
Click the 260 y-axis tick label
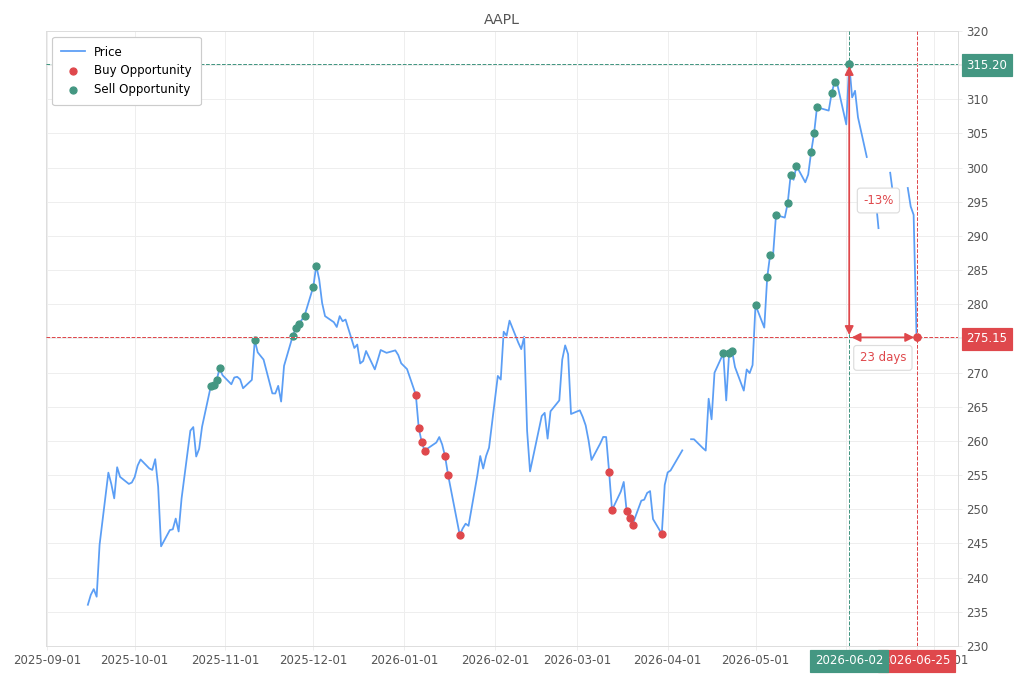(x=977, y=442)
